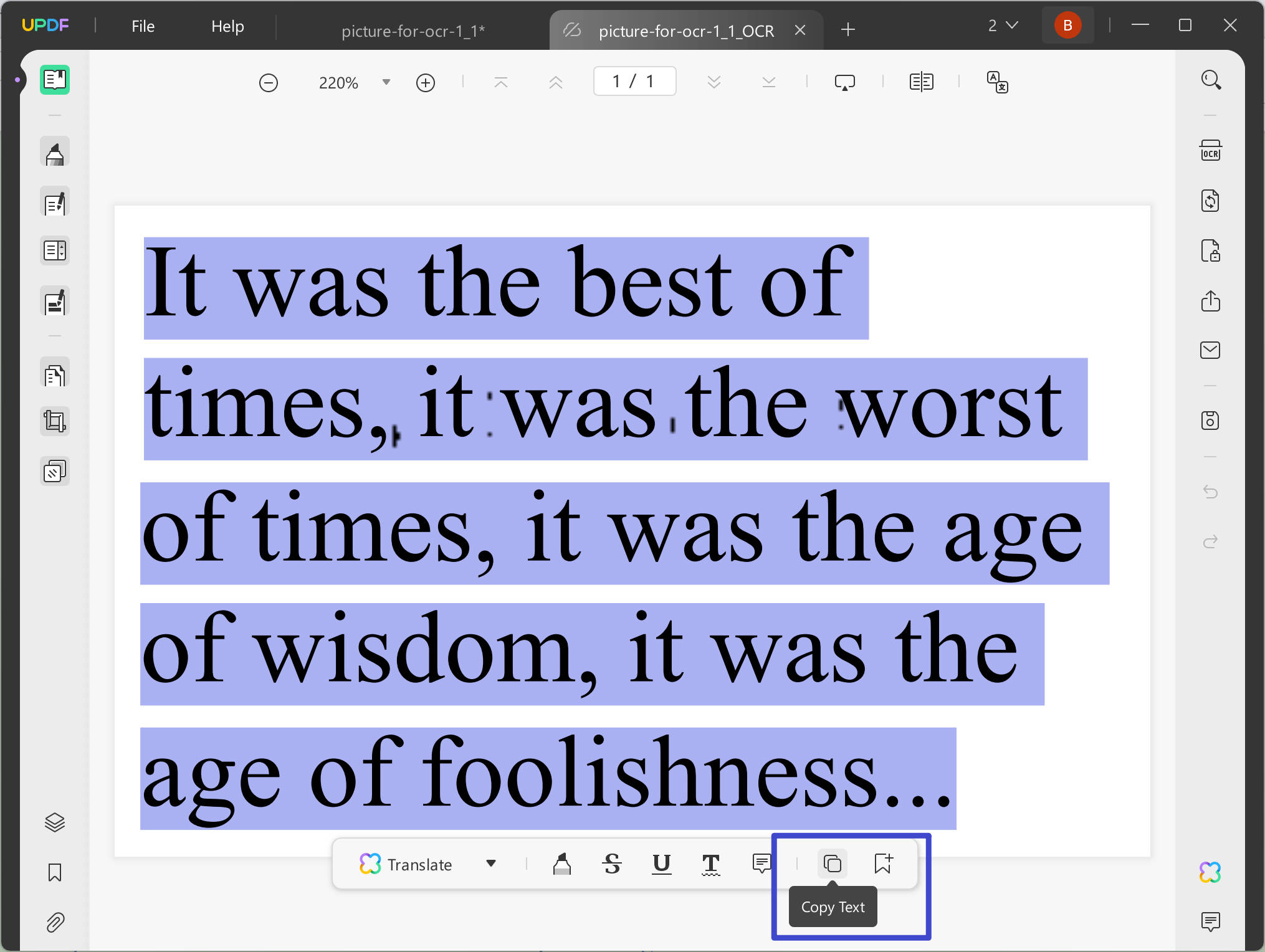
Task: Open the UPDF AI assistant icon
Action: (1210, 872)
